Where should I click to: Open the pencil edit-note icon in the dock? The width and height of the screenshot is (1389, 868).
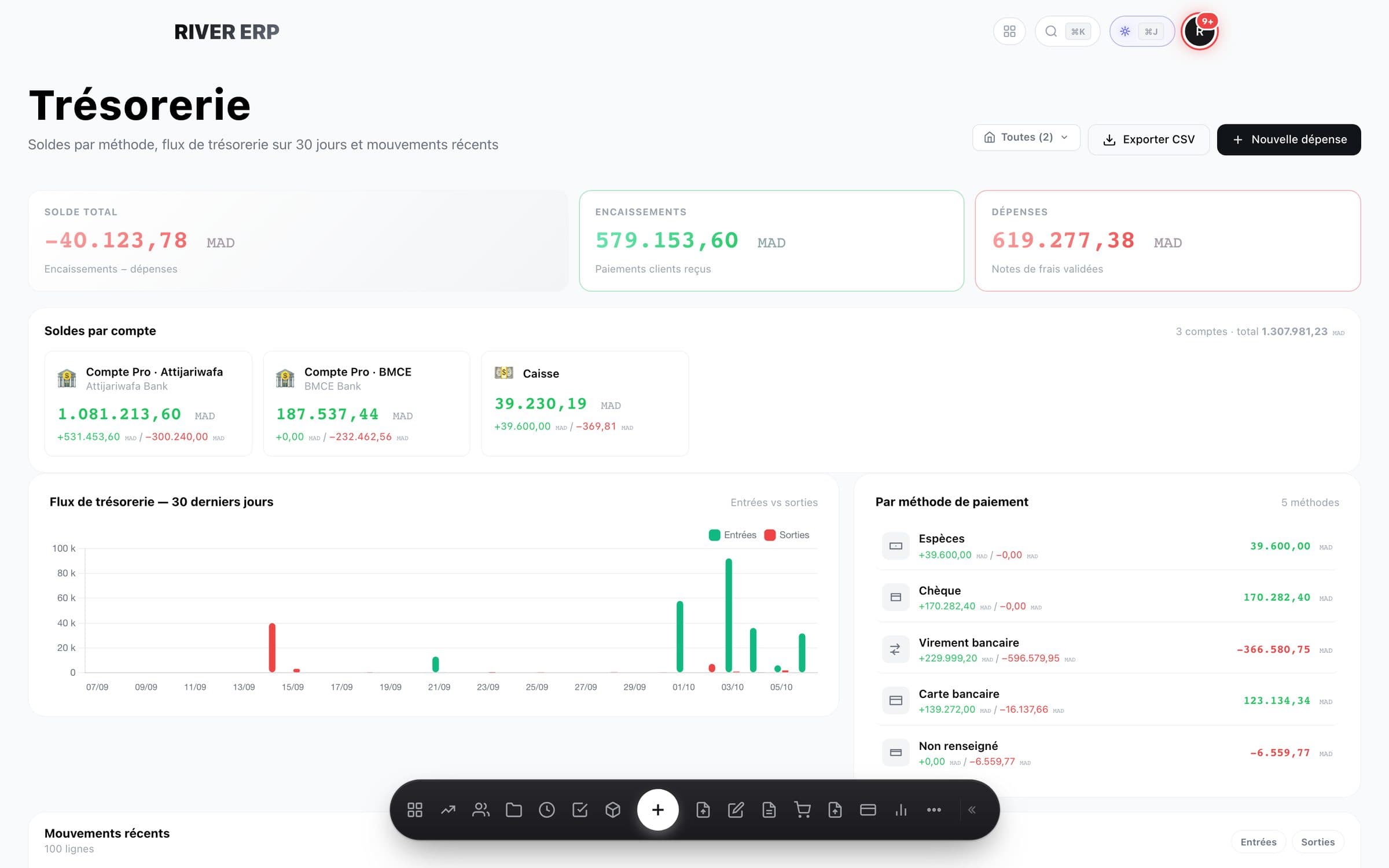pos(736,810)
